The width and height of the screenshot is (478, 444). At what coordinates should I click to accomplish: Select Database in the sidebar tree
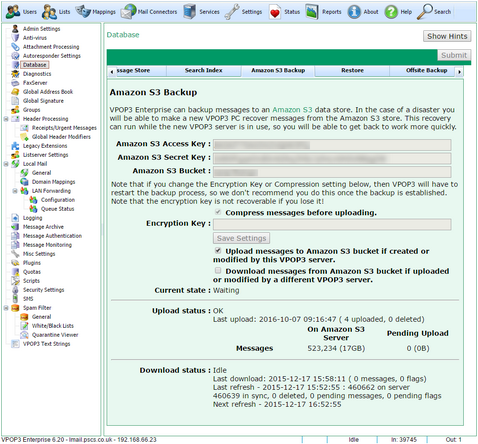pos(35,65)
